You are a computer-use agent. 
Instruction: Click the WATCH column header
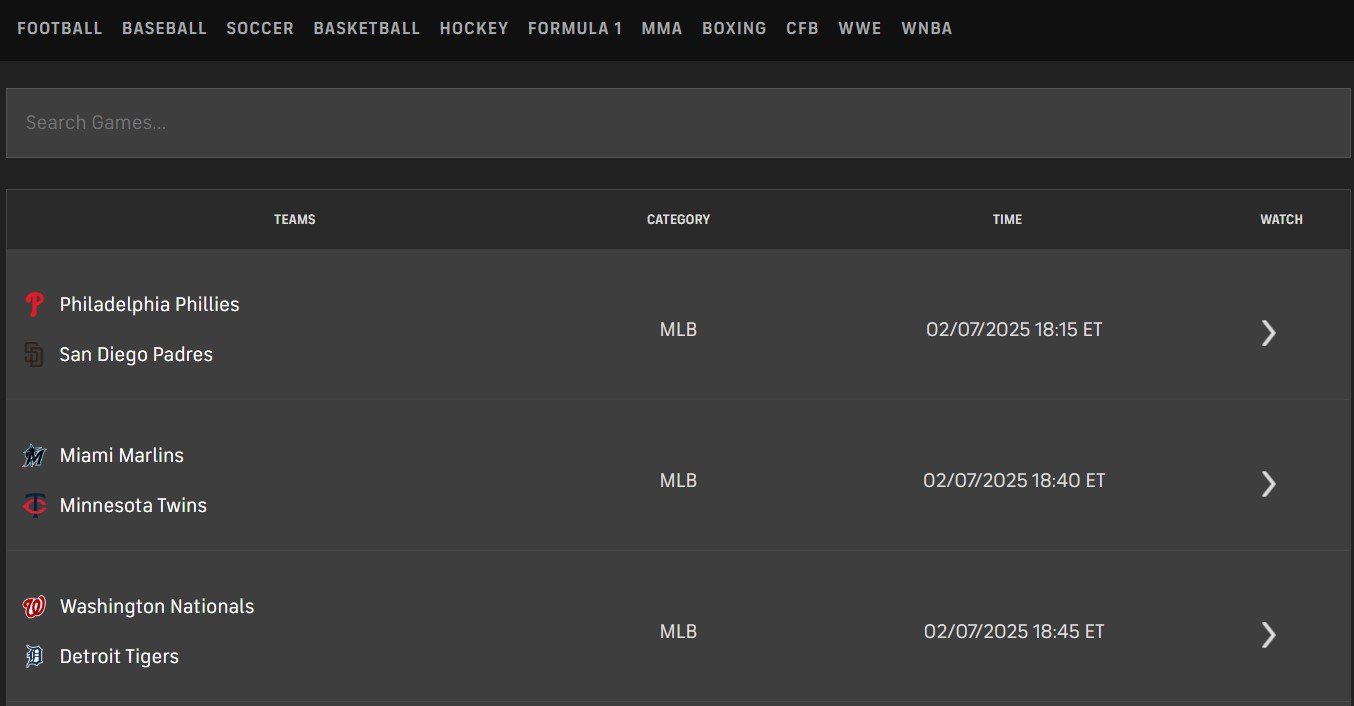1281,219
